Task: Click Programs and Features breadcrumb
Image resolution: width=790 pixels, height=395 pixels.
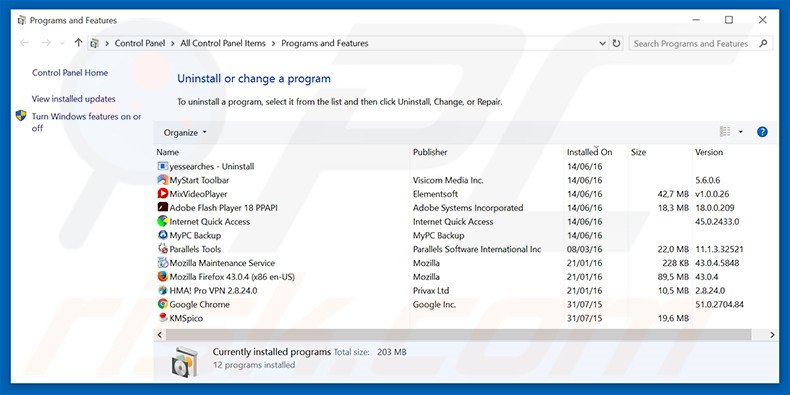Action: (x=324, y=43)
